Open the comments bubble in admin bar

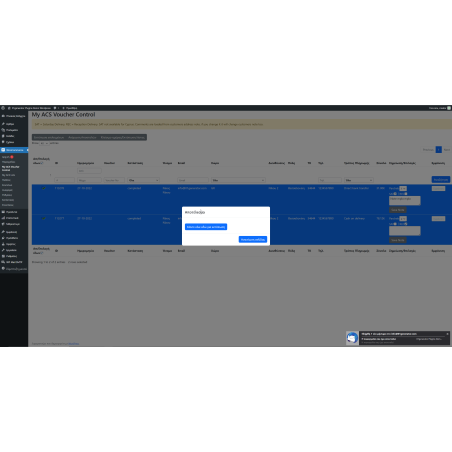pos(55,108)
